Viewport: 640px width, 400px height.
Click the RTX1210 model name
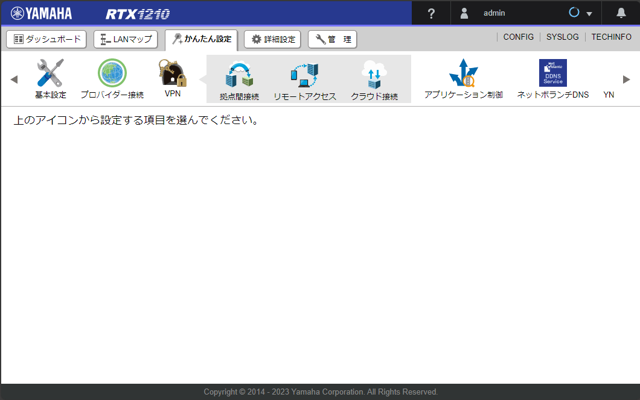click(x=138, y=14)
